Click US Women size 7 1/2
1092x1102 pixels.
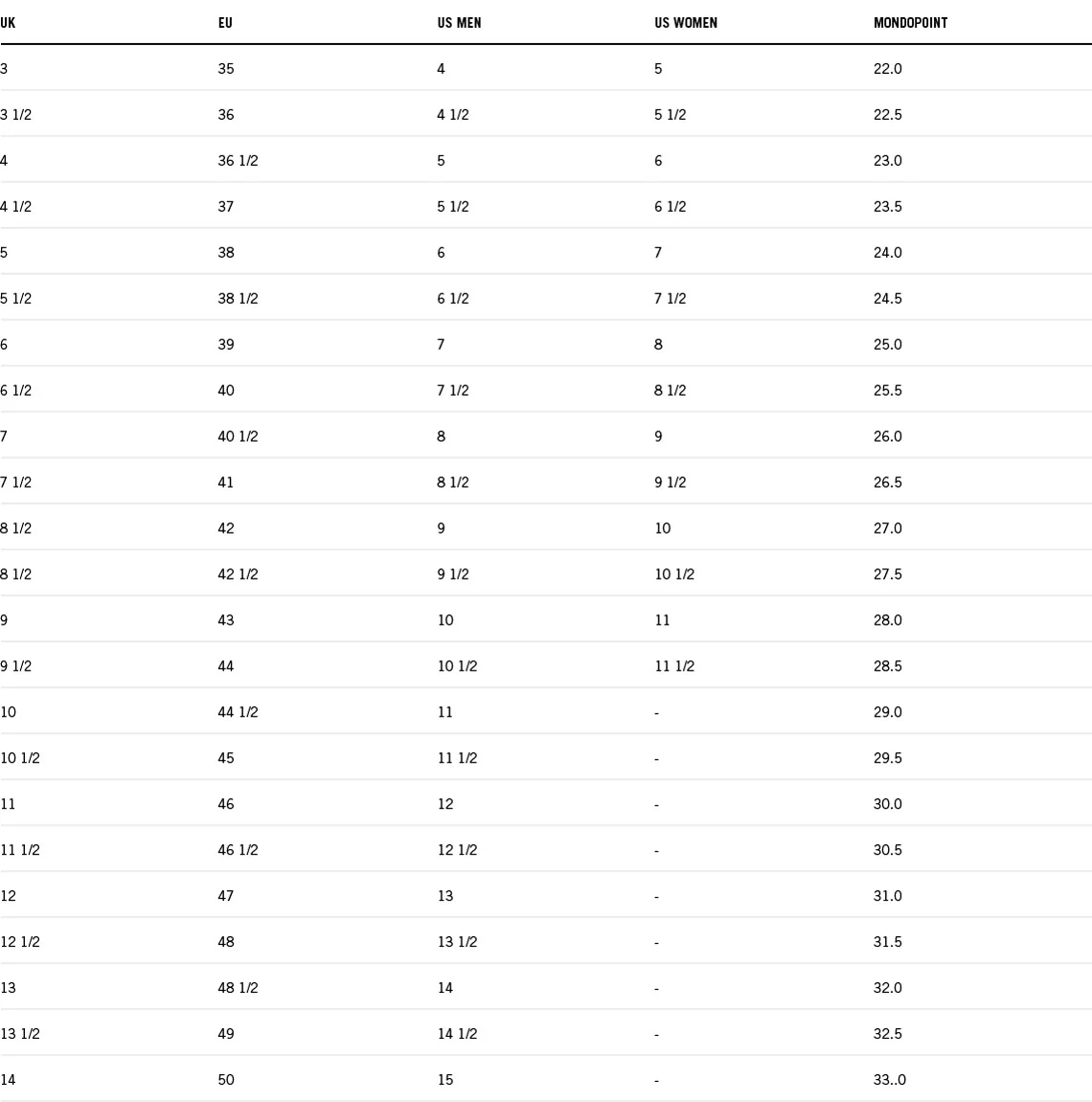671,298
